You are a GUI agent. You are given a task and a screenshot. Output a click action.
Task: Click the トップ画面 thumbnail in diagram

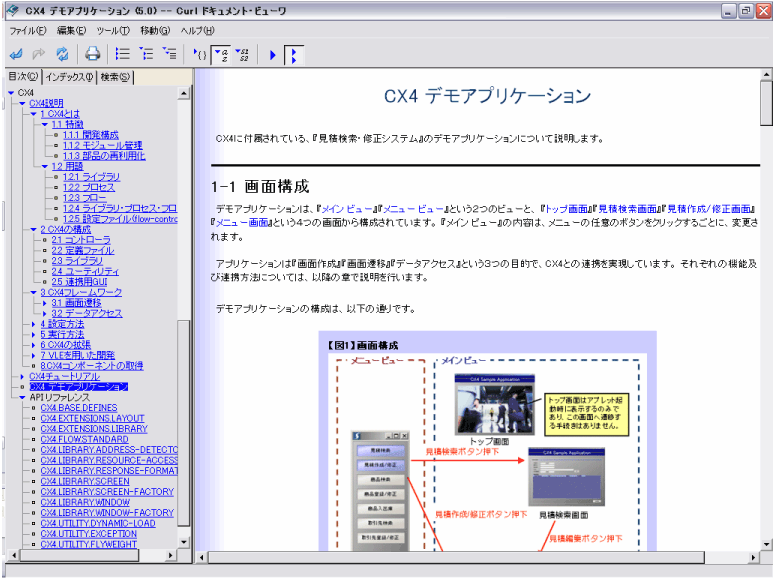(x=494, y=405)
